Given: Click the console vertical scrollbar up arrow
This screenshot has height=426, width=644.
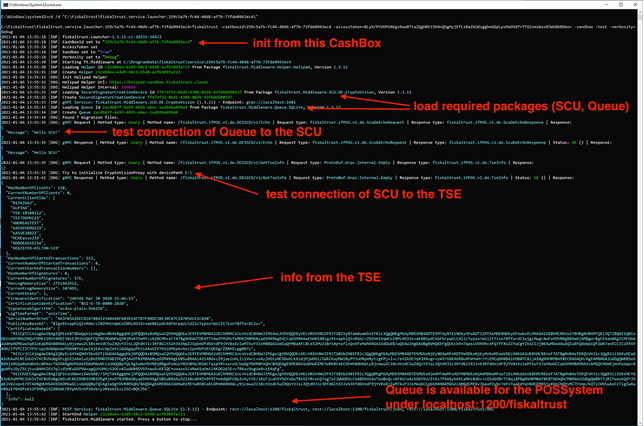Looking at the screenshot, I should click(x=640, y=12).
